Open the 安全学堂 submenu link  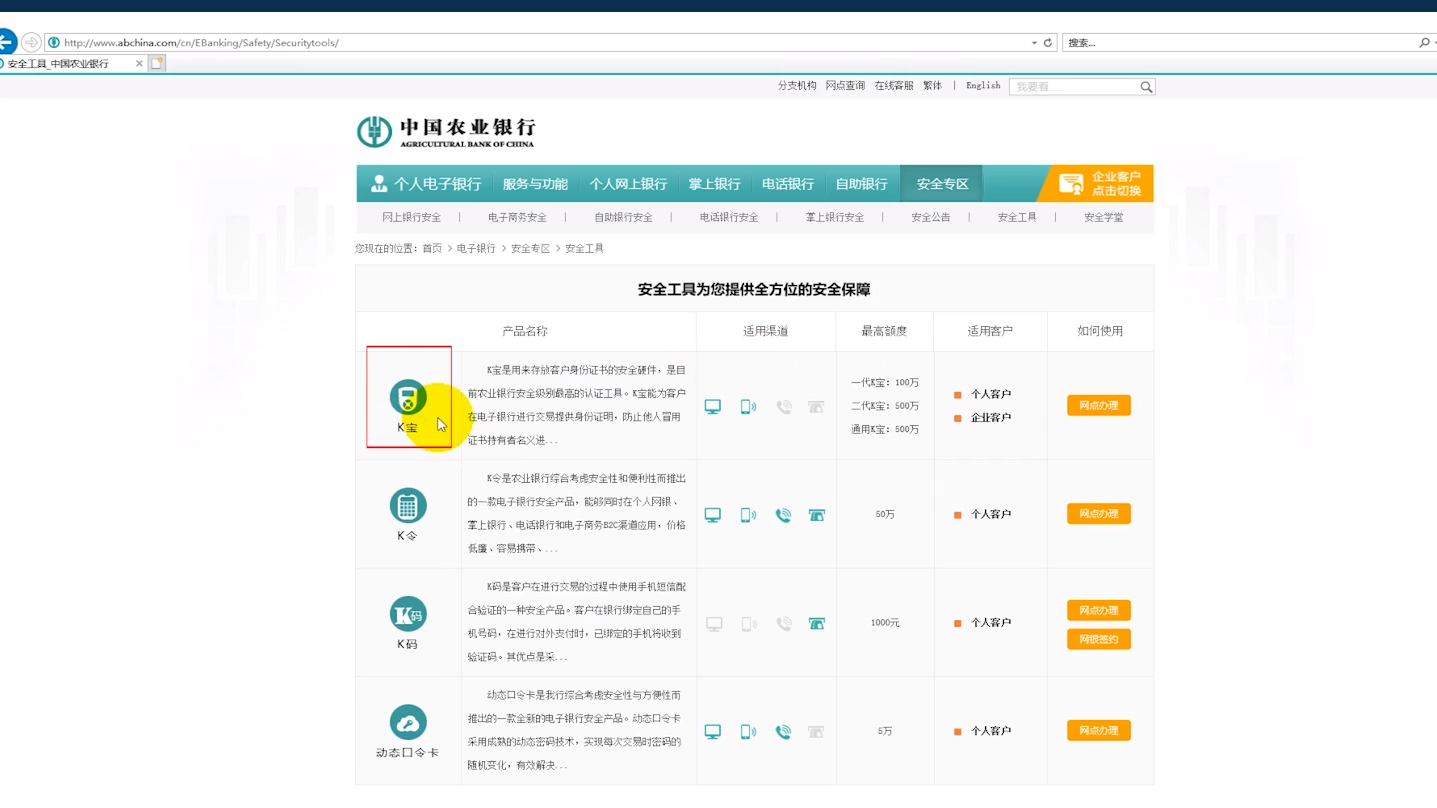(1104, 217)
